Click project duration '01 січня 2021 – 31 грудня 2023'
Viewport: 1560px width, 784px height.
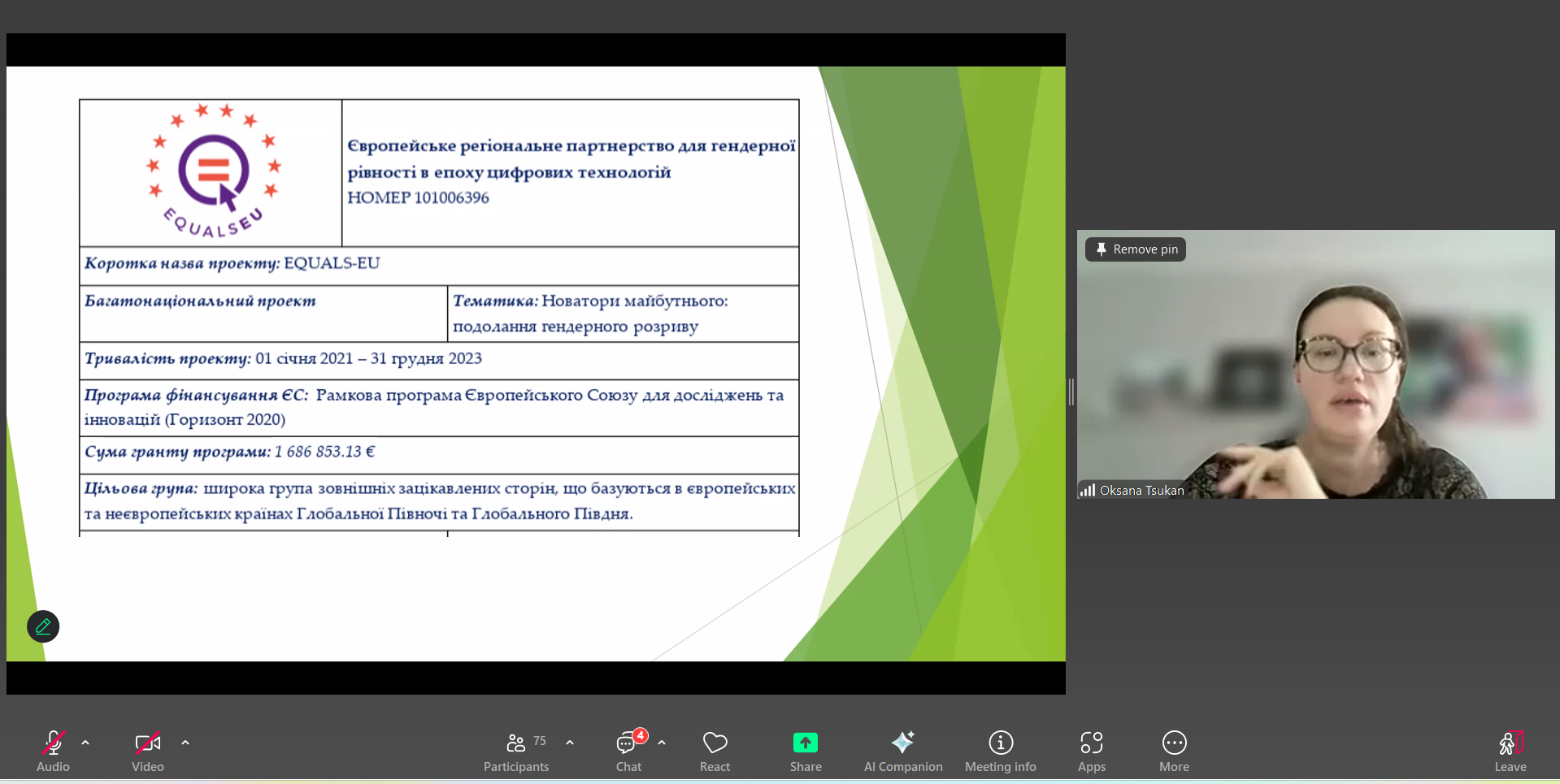click(x=368, y=358)
